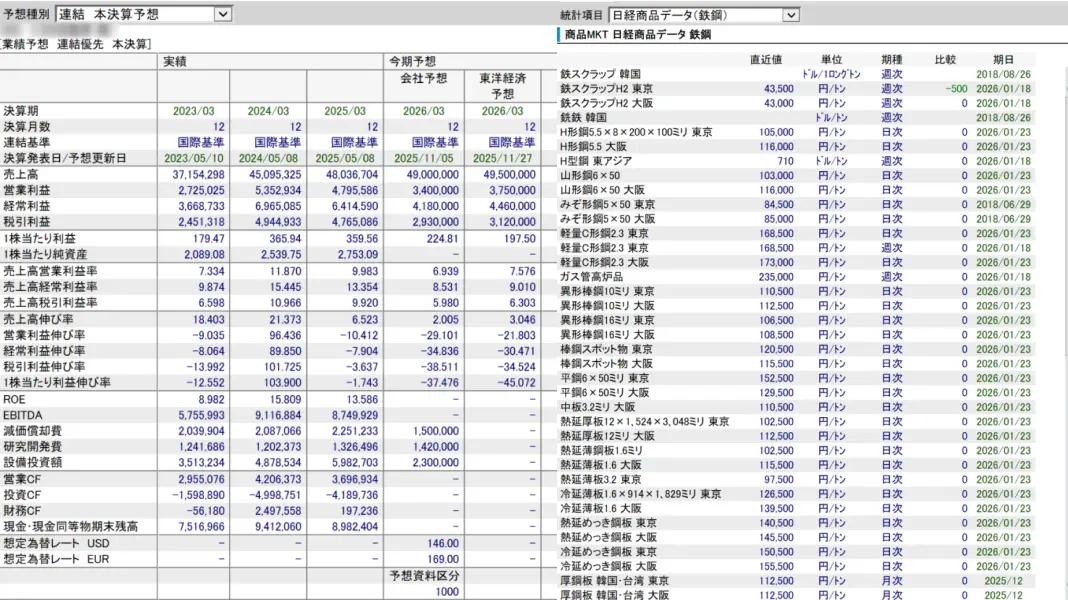Viewport: 1068px width, 600px height.
Task: Open the 統計項目 dropdown showing 日経商品データ(鉄鋼)
Action: point(704,15)
